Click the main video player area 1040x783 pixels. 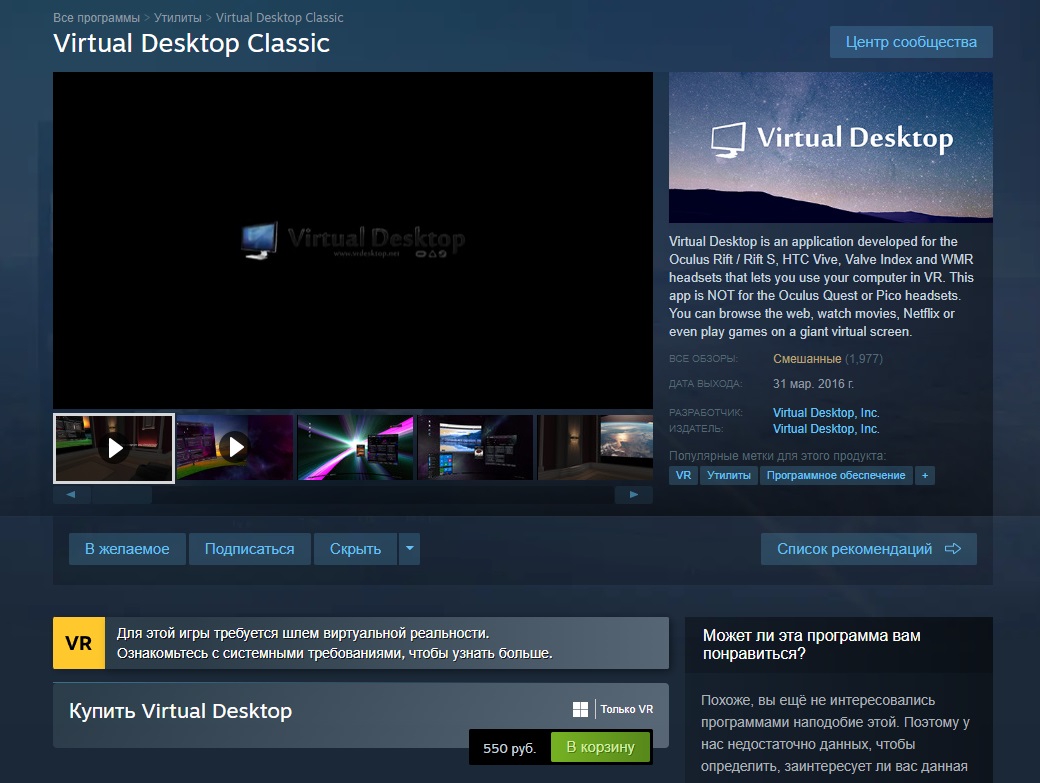[353, 241]
